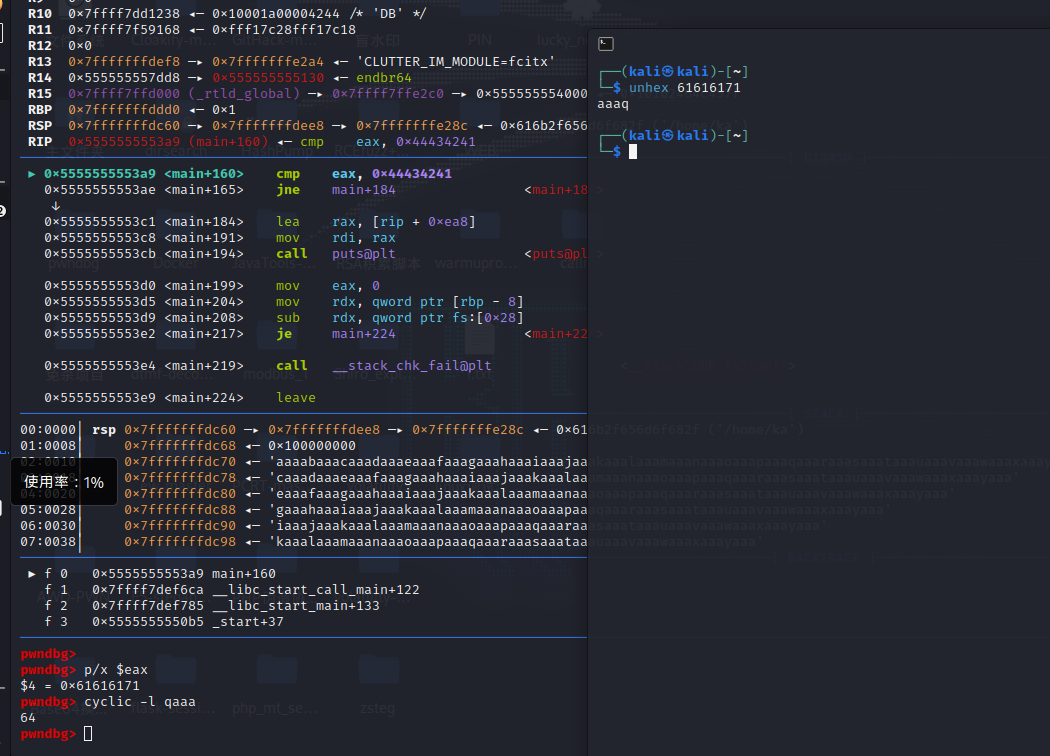Click the pwndbg prompt input cursor

pyautogui.click(x=88, y=734)
